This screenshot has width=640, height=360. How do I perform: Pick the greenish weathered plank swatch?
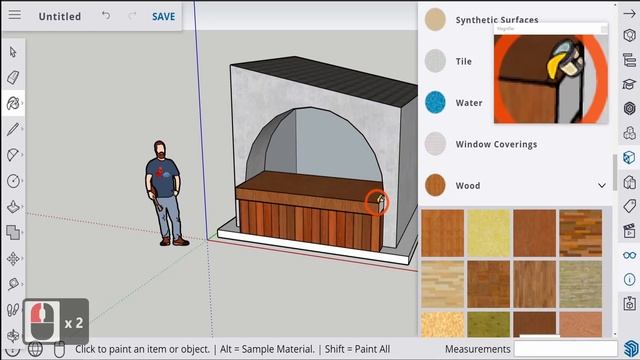tap(580, 284)
